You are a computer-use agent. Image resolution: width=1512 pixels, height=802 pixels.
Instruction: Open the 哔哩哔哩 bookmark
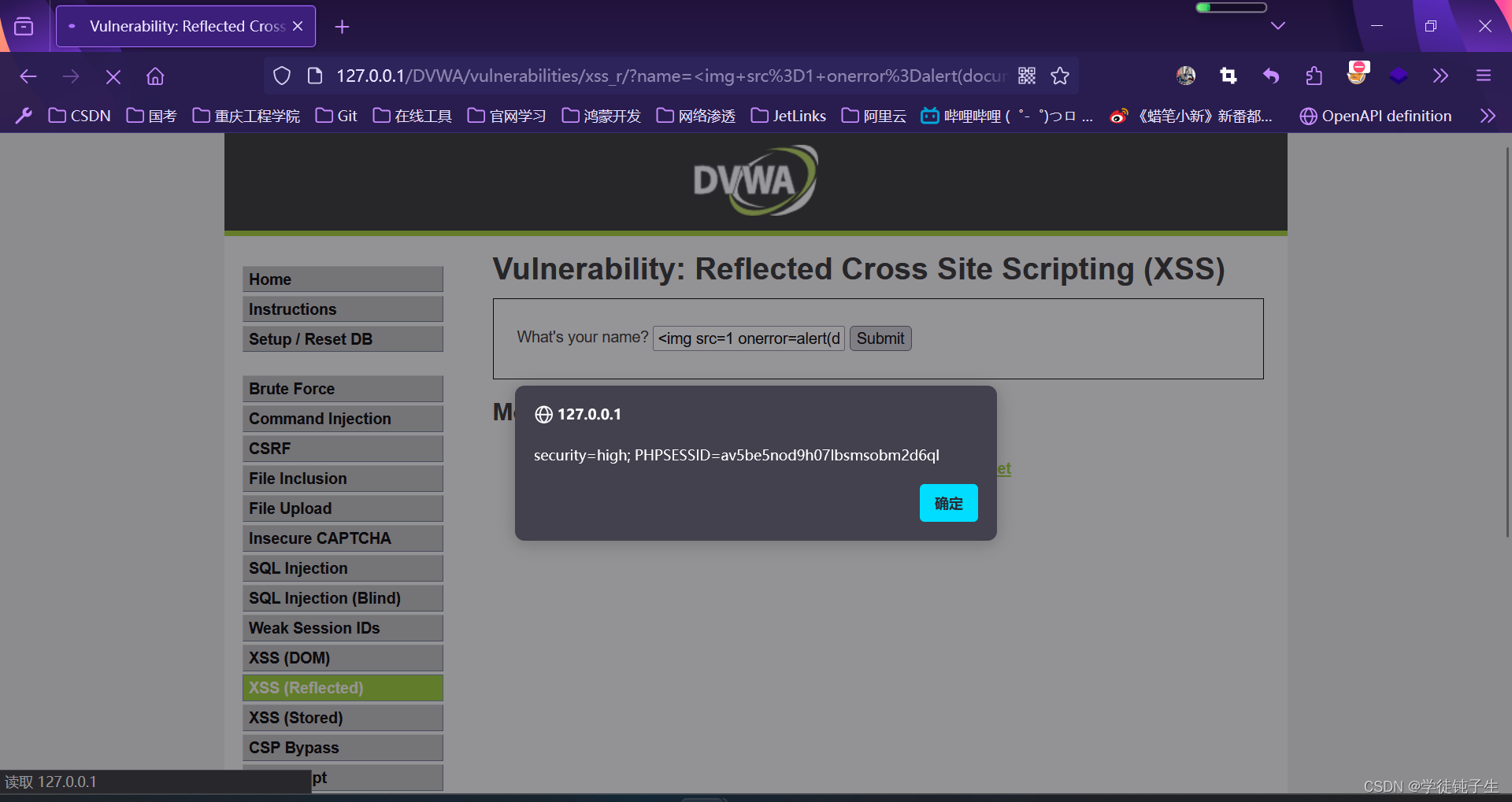tap(1007, 116)
